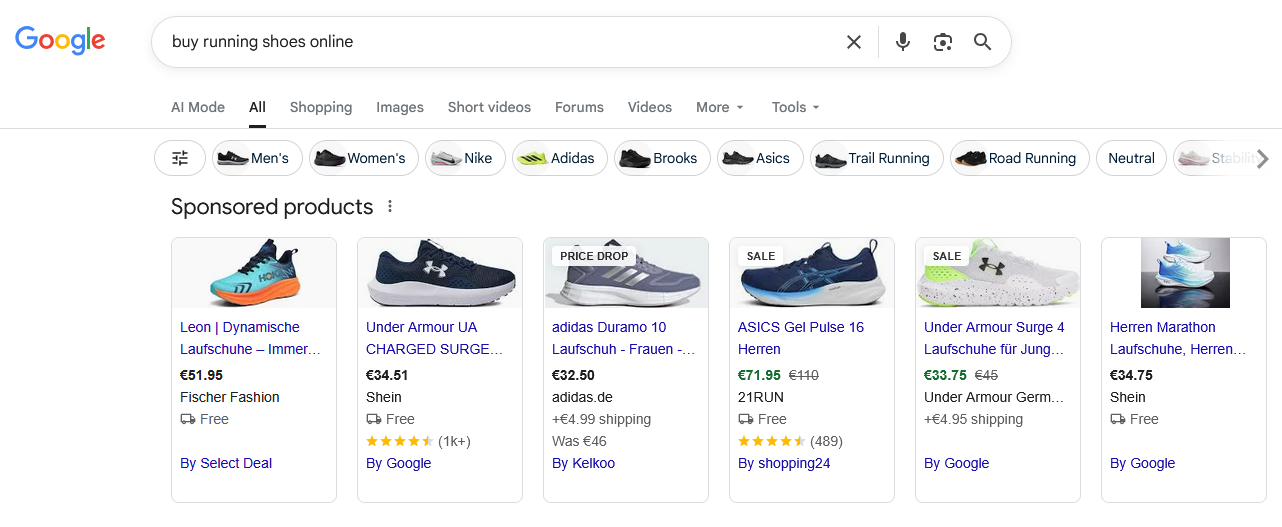Click the 1k+ reviews star rating
The height and width of the screenshot is (527, 1282).
click(418, 441)
